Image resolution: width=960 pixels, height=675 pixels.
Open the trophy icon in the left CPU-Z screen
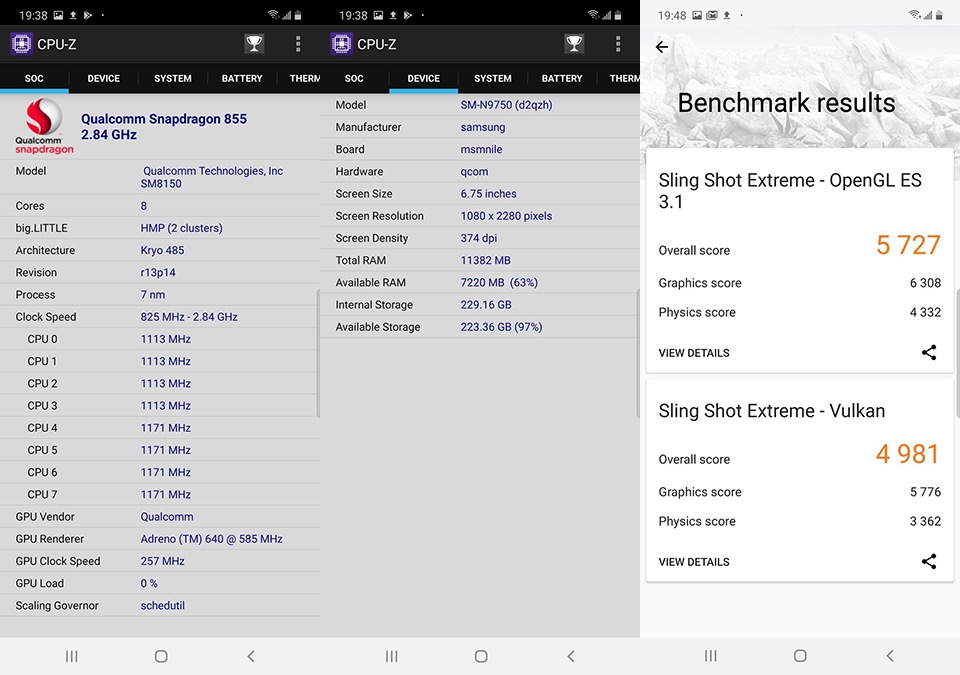point(254,43)
